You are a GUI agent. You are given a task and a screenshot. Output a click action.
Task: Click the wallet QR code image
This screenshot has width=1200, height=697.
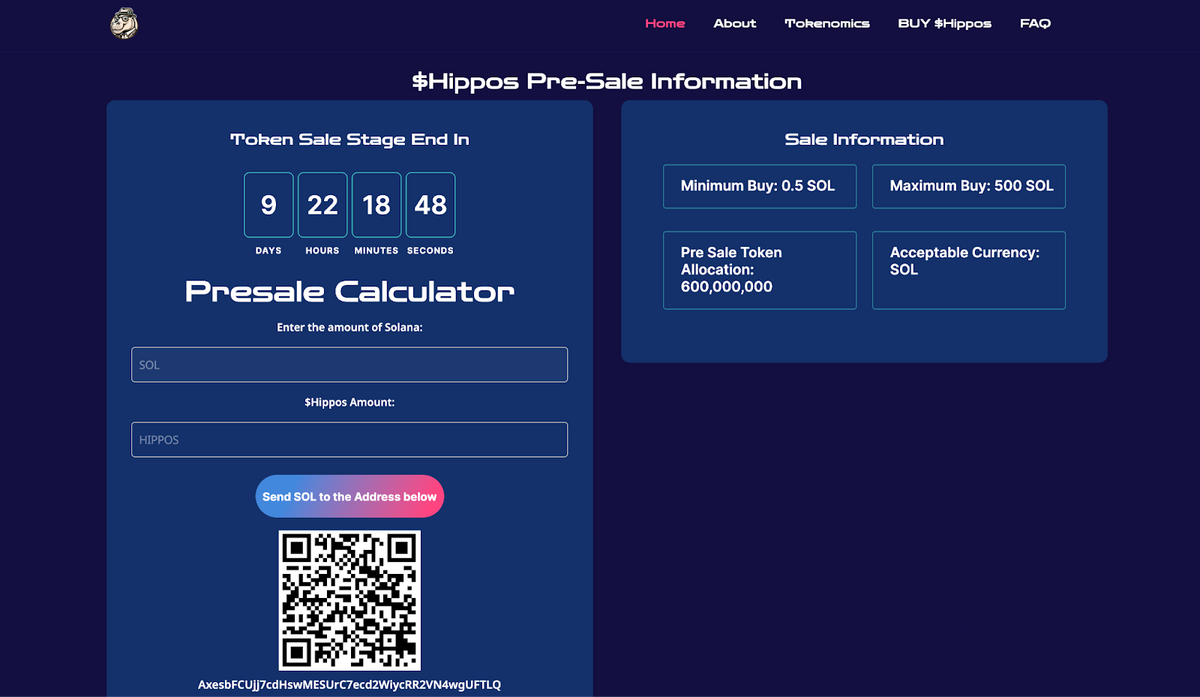pyautogui.click(x=349, y=600)
